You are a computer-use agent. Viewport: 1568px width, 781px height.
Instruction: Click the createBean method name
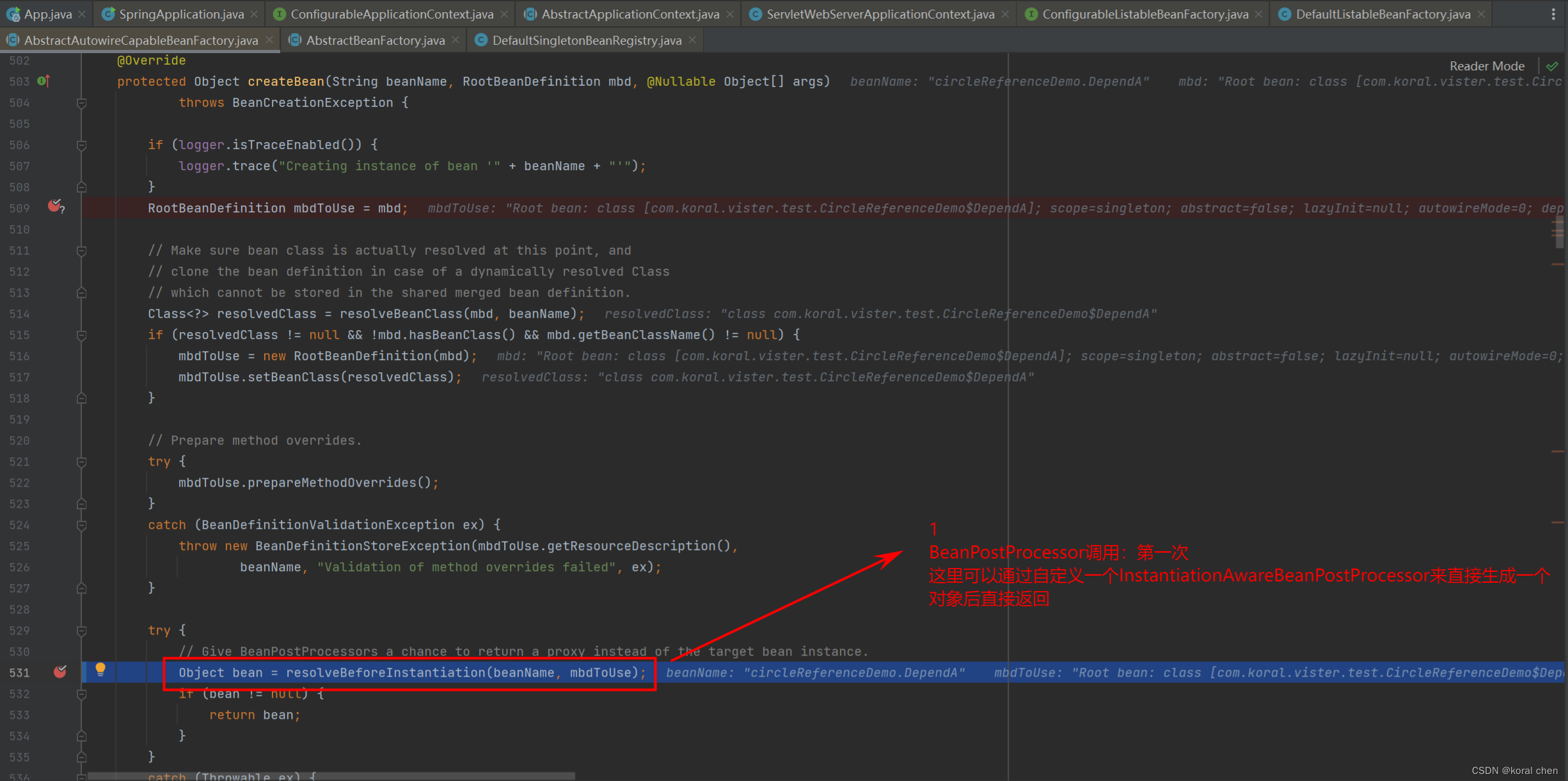click(286, 81)
